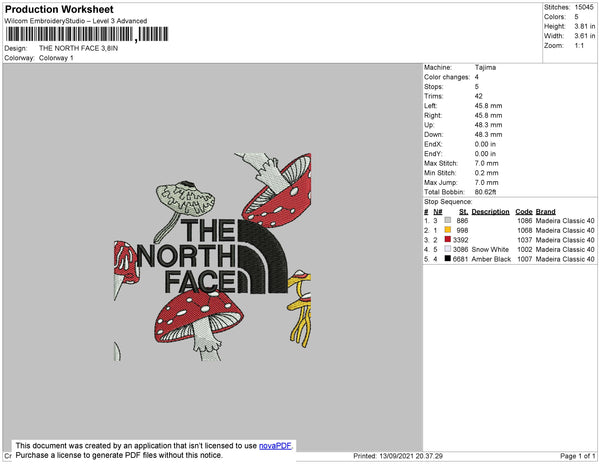
Task: Click the embroidery design preview image
Action: [213, 257]
